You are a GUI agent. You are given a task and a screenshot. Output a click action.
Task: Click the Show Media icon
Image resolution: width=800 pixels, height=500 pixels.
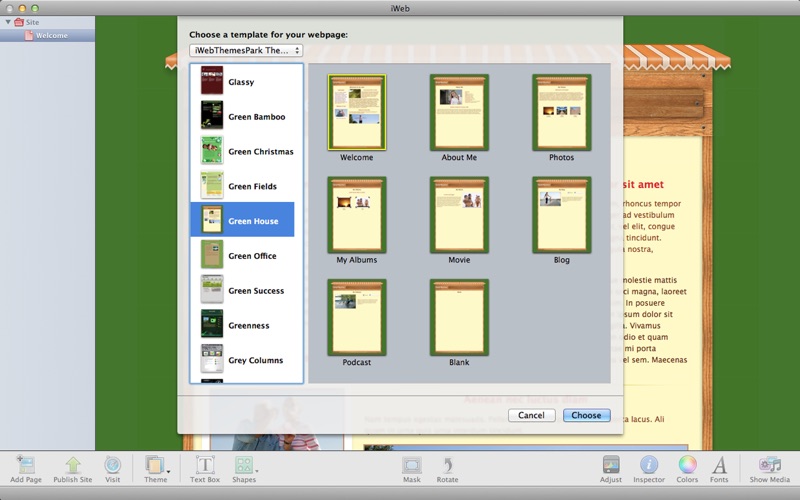point(769,465)
